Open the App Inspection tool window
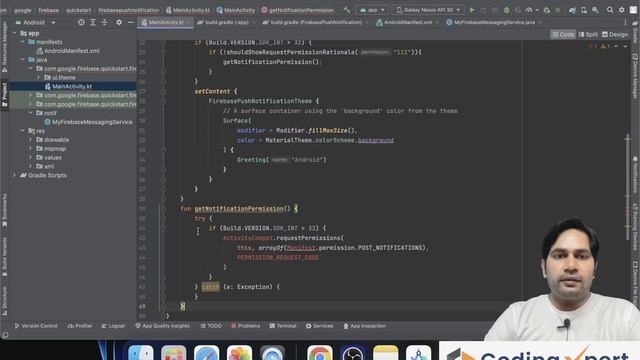This screenshot has height=360, width=640. point(364,326)
